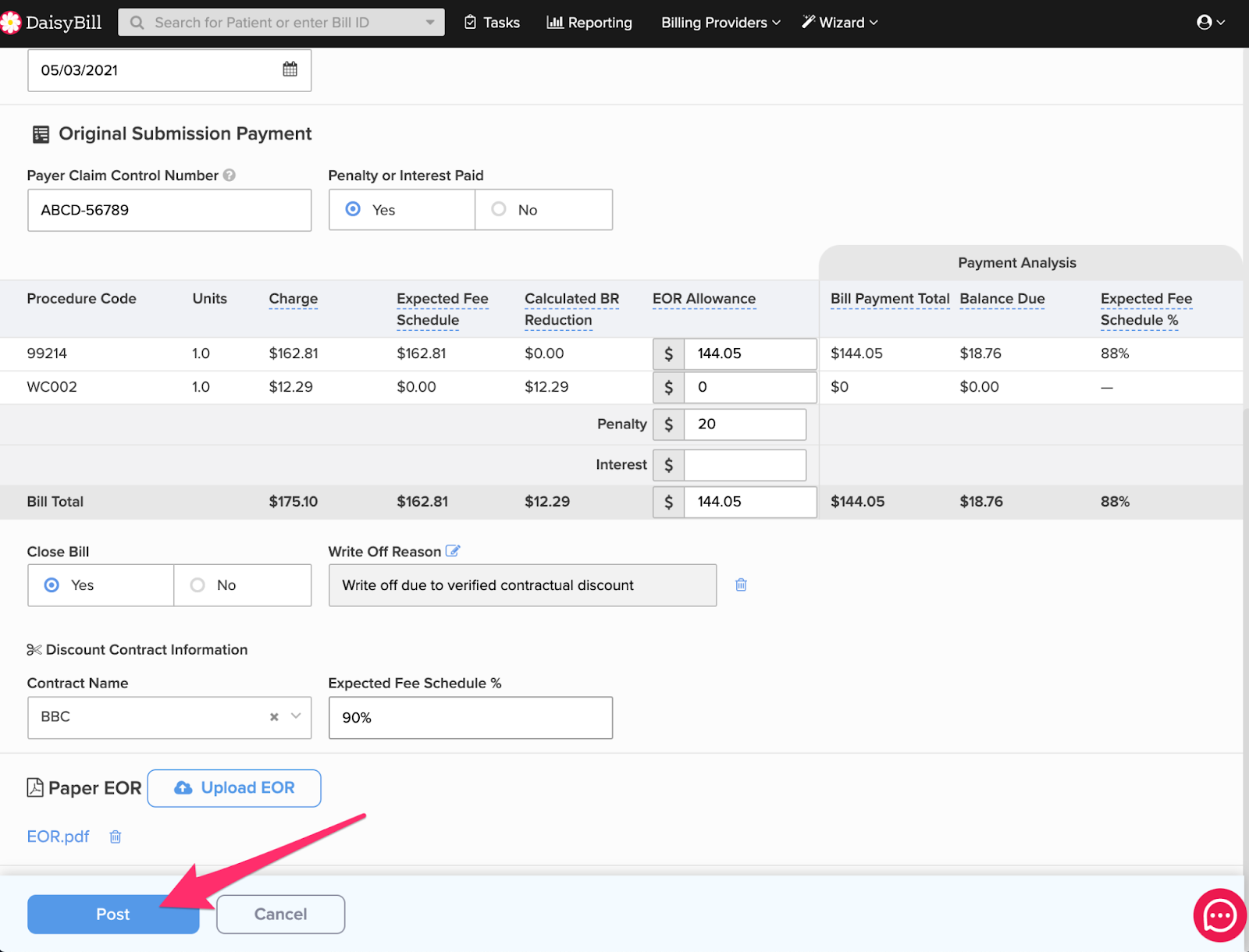Delete EOR.pdf with trash icon
The image size is (1249, 952).
pos(116,837)
